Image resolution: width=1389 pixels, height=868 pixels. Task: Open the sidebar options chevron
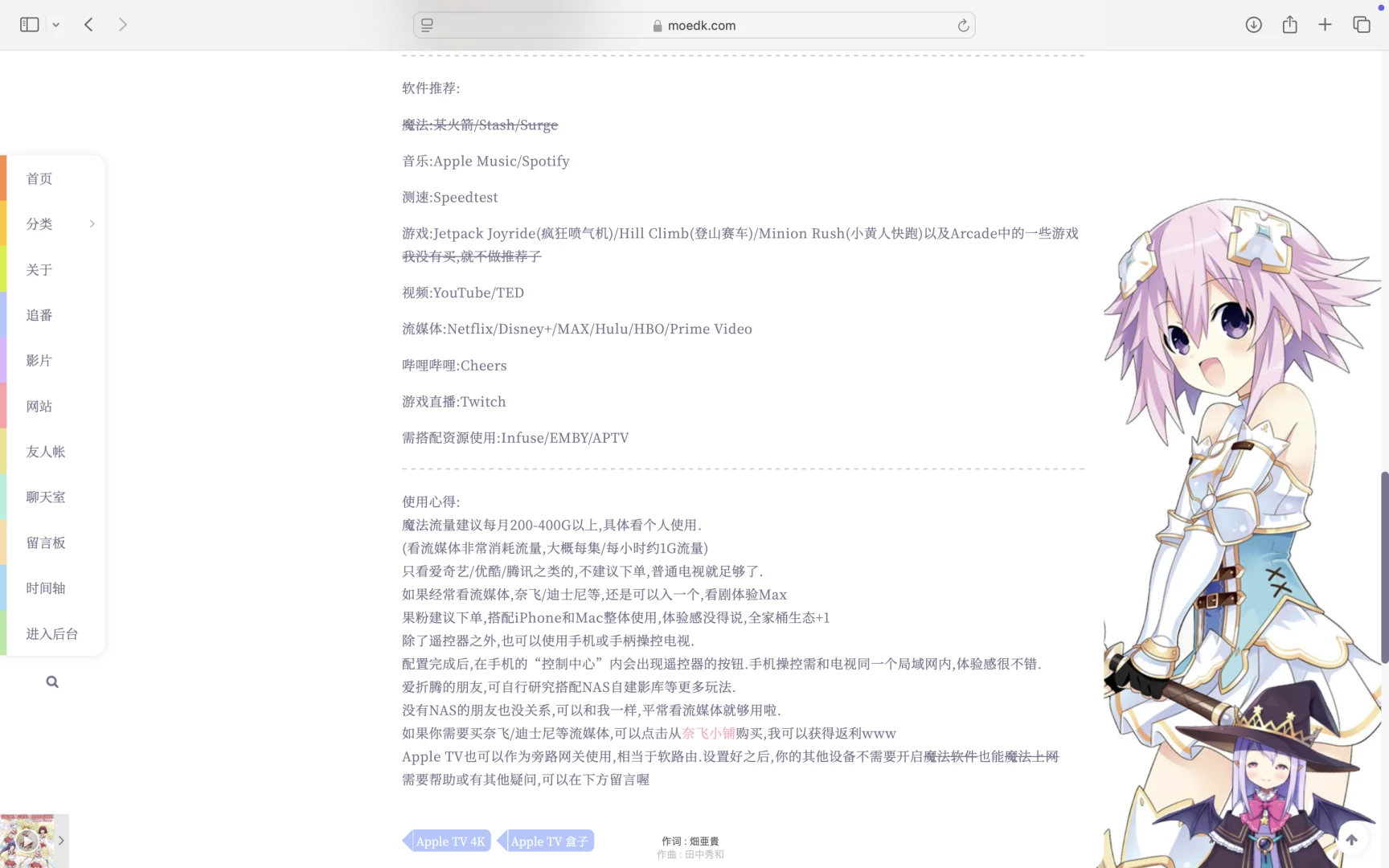[x=55, y=24]
